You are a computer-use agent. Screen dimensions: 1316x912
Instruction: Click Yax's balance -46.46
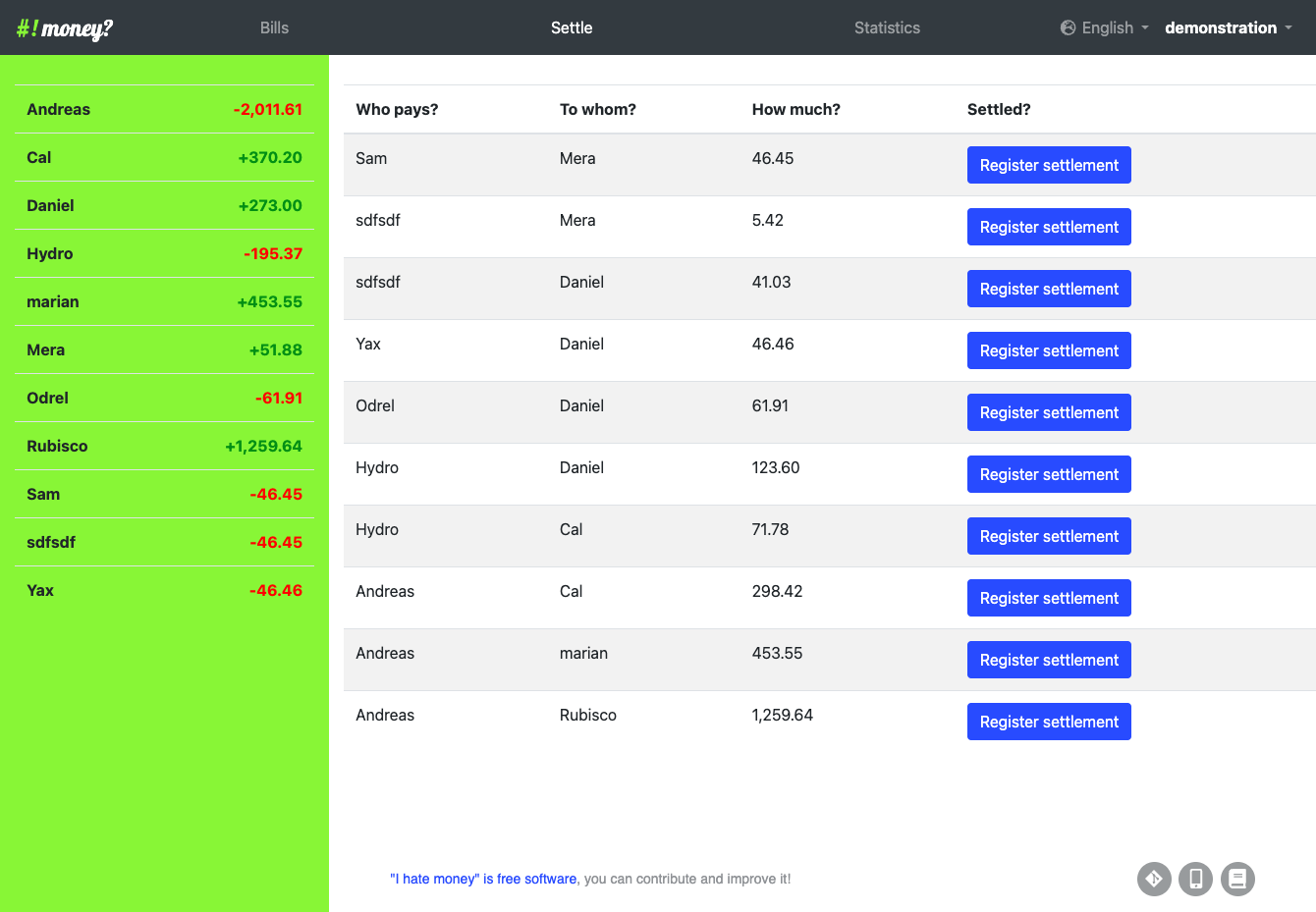pyautogui.click(x=276, y=590)
